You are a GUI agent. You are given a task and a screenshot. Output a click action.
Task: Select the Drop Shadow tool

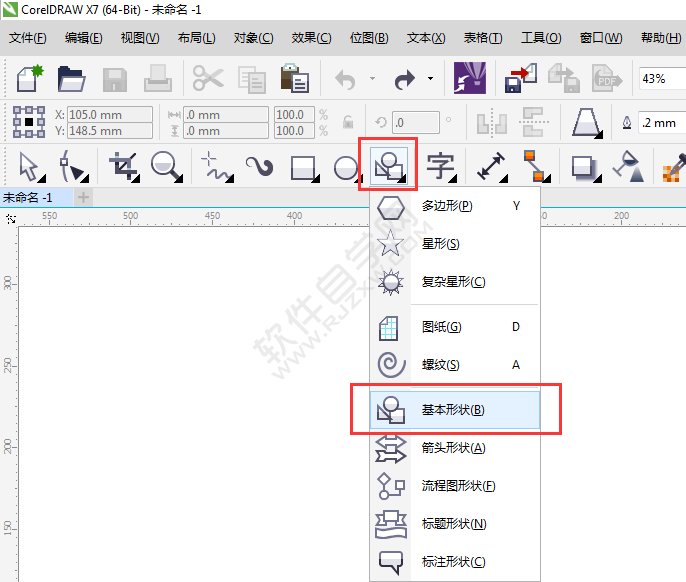[586, 168]
